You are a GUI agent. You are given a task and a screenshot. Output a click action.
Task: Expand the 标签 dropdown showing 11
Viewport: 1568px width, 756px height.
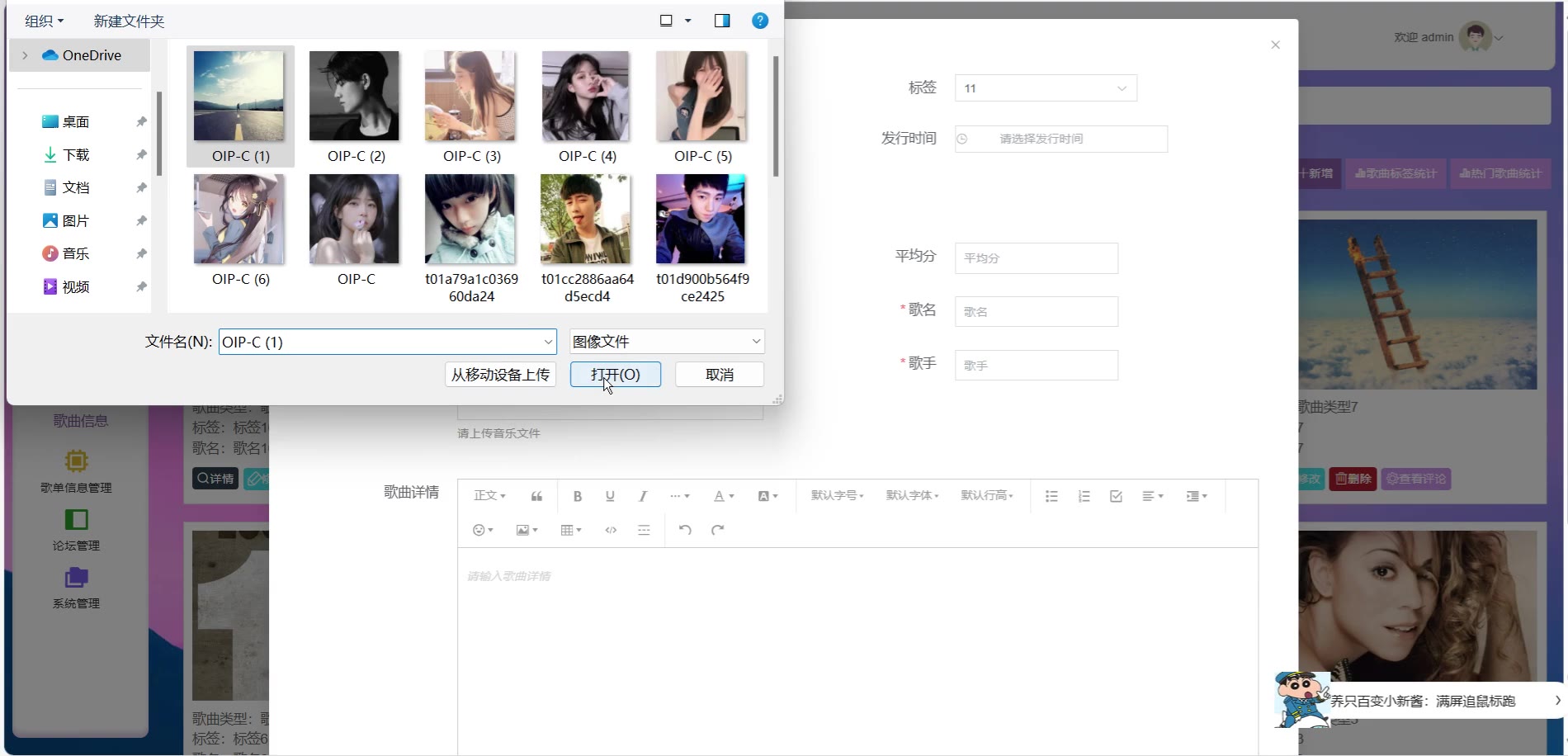pyautogui.click(x=1045, y=88)
